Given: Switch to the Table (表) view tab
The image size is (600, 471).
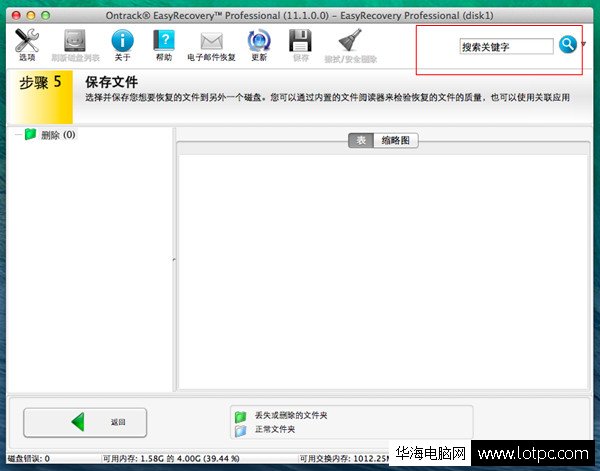Looking at the screenshot, I should tap(361, 140).
